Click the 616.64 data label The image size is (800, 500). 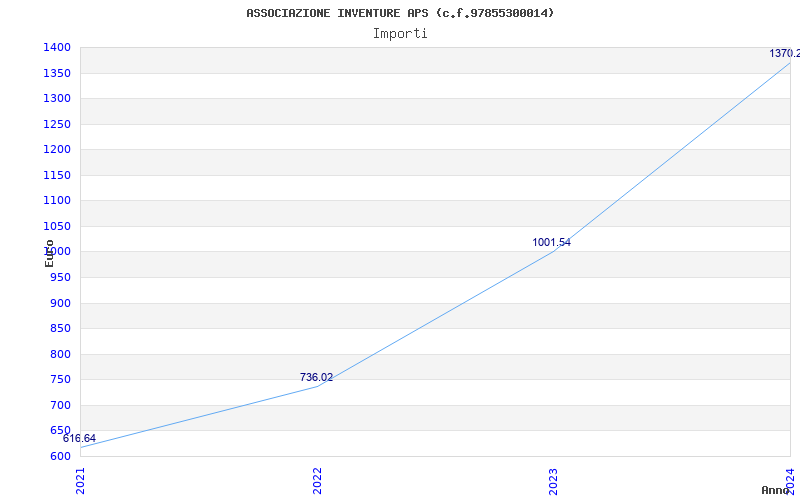(x=79, y=438)
